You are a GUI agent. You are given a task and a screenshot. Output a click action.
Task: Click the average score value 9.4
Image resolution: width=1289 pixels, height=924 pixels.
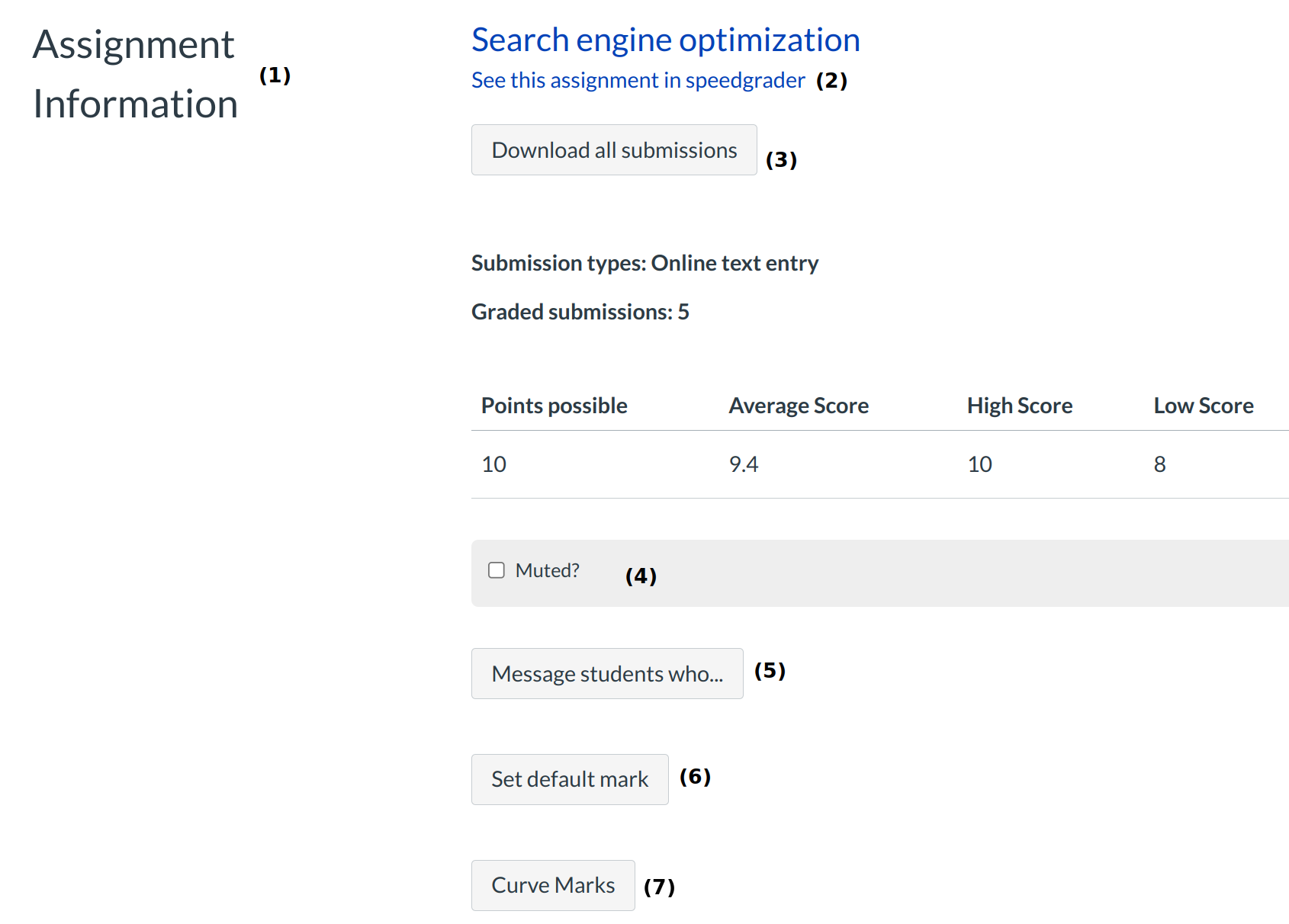click(x=744, y=464)
